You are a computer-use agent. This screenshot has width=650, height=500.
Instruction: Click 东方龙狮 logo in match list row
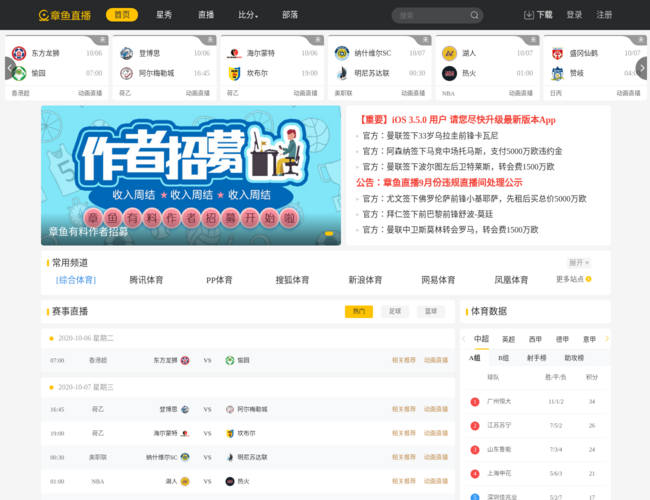(x=185, y=360)
